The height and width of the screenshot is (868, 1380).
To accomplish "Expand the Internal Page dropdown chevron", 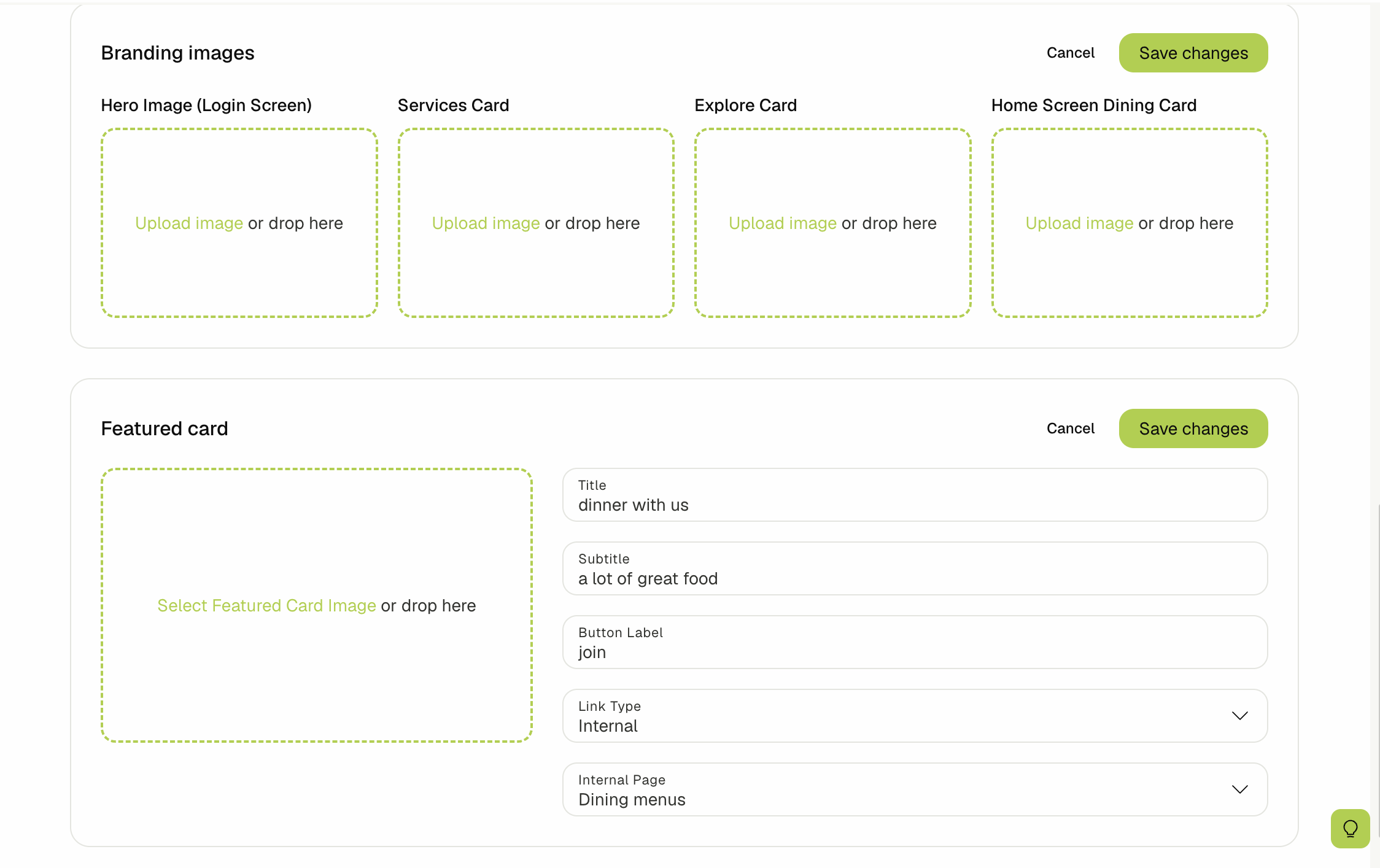I will (1239, 789).
